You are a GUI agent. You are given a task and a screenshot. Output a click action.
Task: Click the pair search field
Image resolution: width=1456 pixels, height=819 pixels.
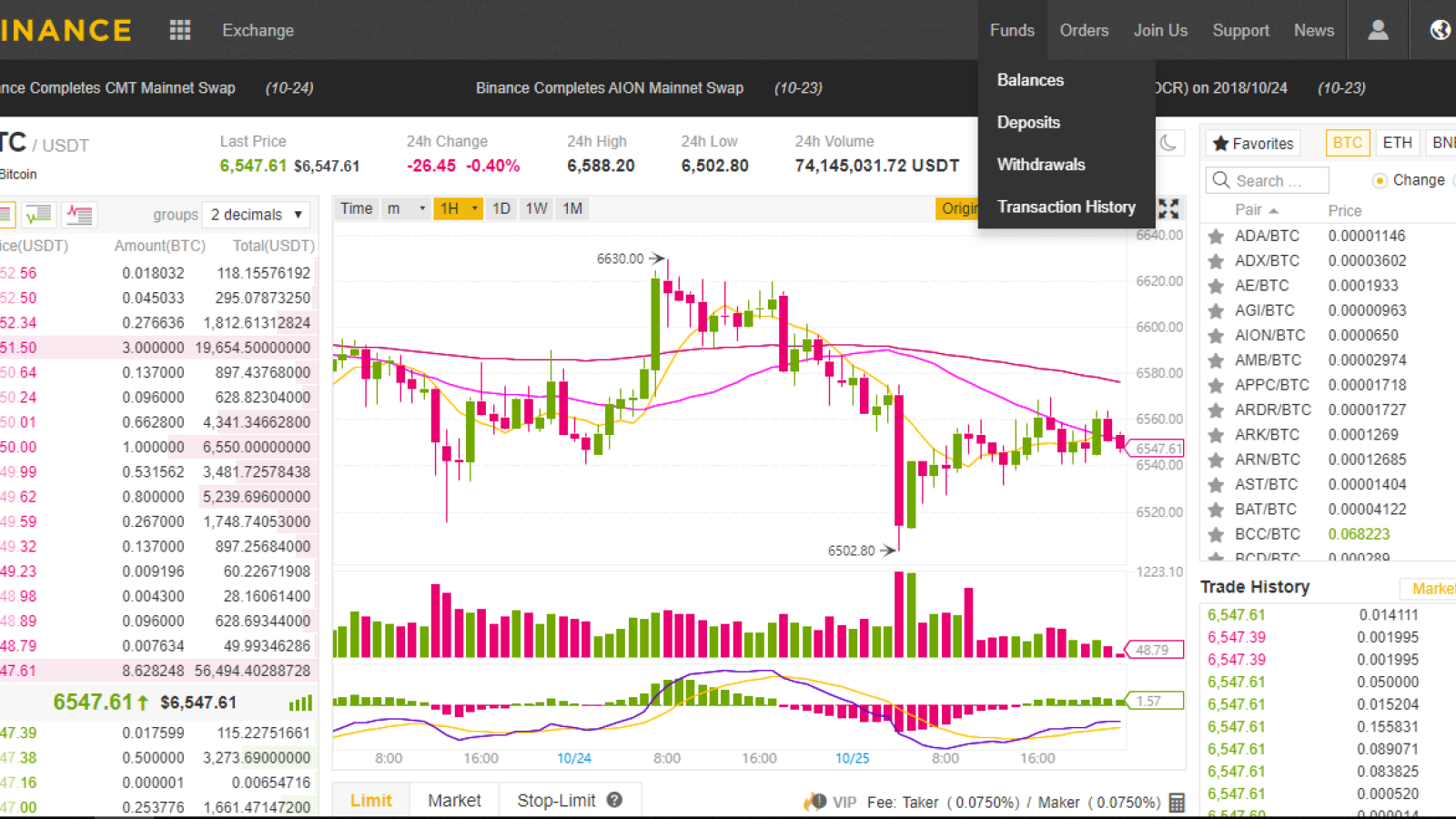pyautogui.click(x=1268, y=180)
